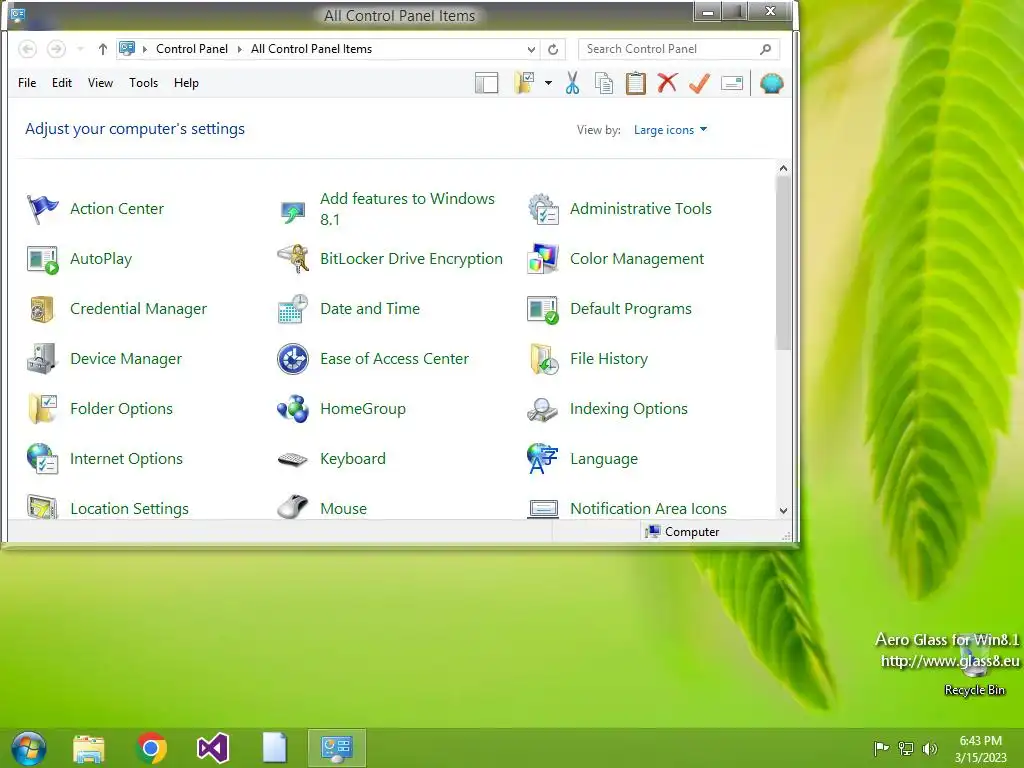This screenshot has height=768, width=1024.
Task: Click the folder options toolbar icon
Action: (x=525, y=84)
